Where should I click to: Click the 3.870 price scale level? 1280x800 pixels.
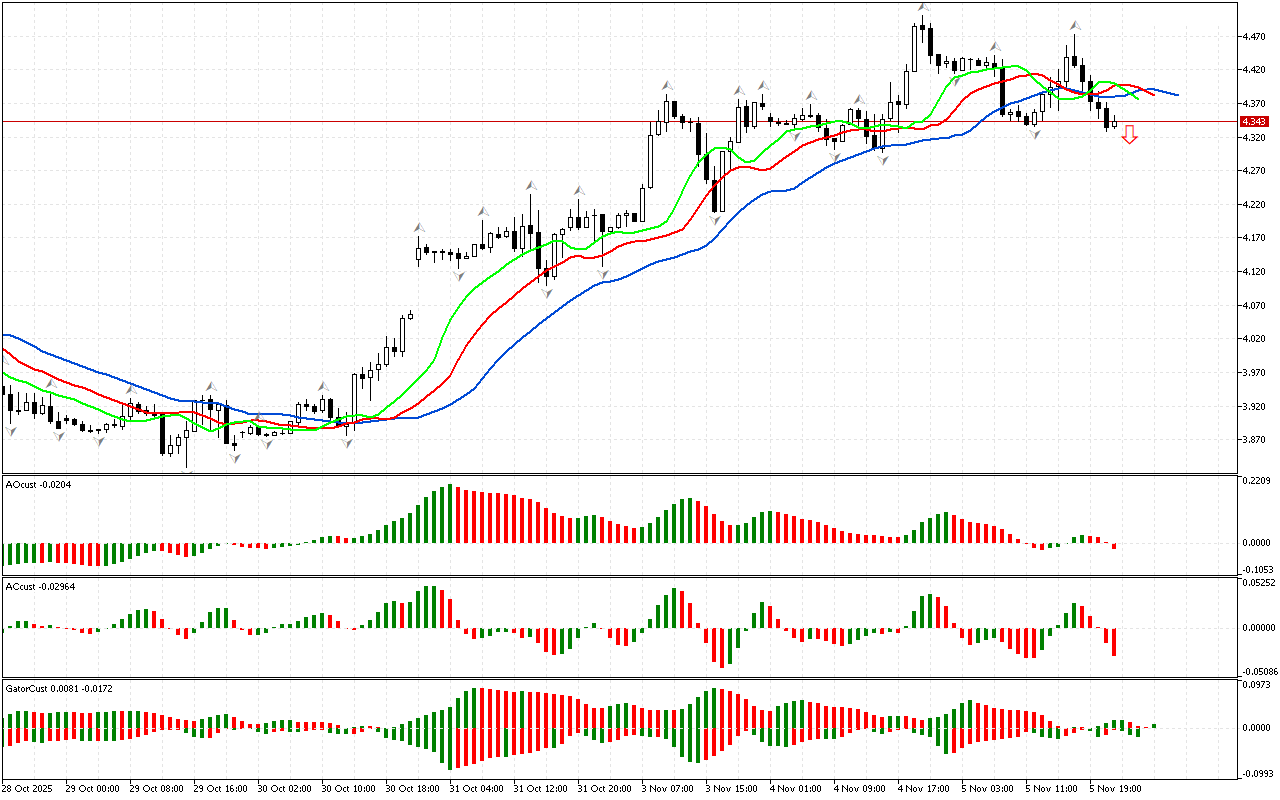coord(1252,440)
